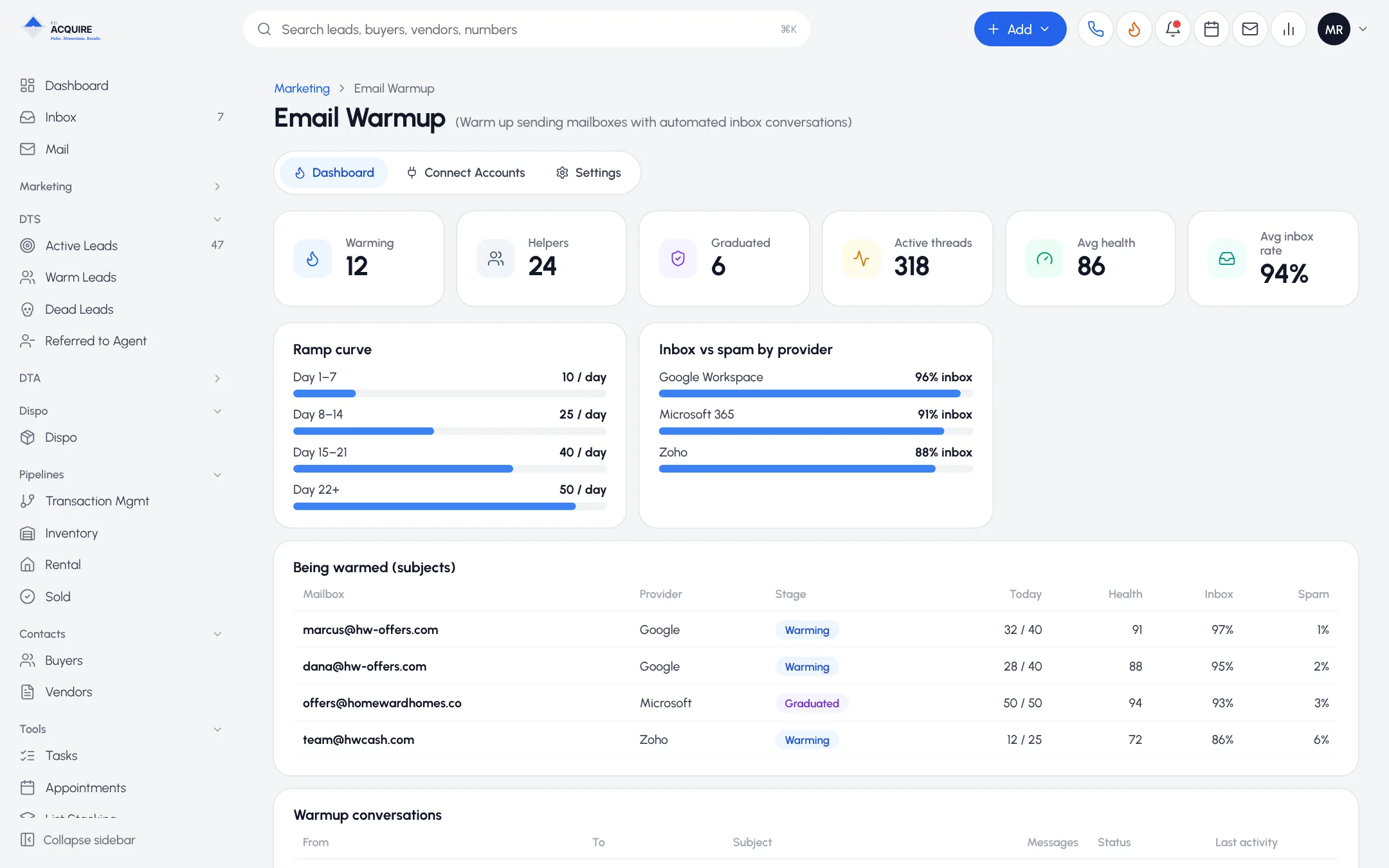Image resolution: width=1389 pixels, height=868 pixels.
Task: Open the Add dropdown button
Action: [1020, 29]
